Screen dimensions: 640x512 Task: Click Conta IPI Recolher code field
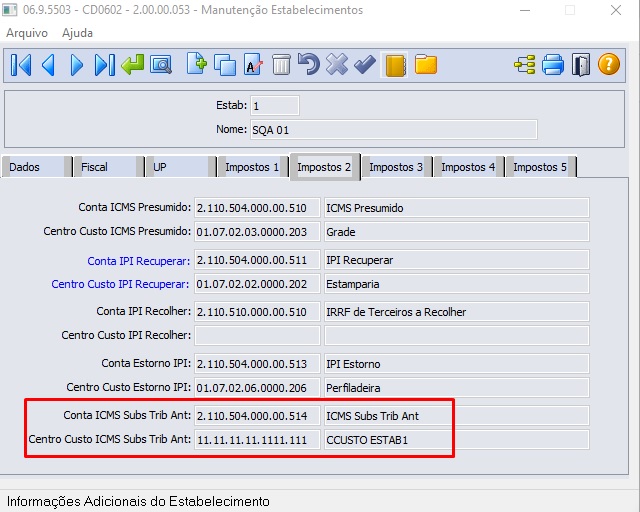(x=257, y=312)
